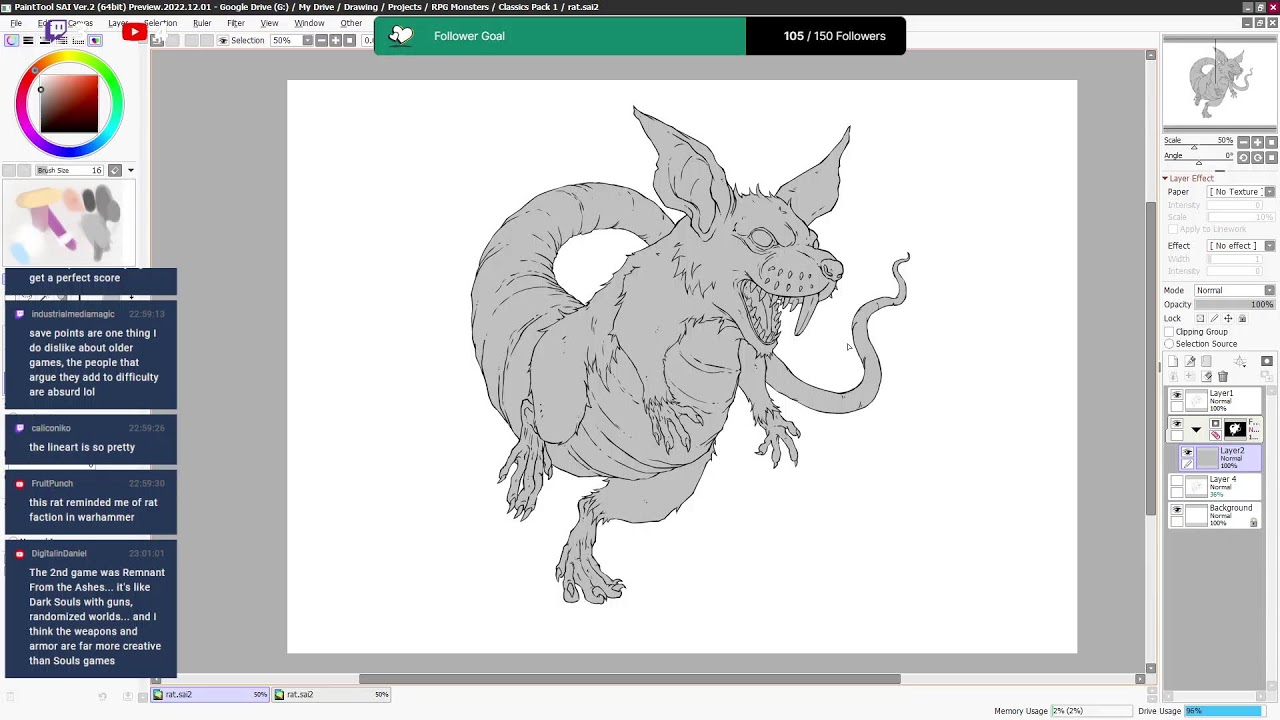Open the Brush Size dropdown arrow
Image resolution: width=1280 pixels, height=720 pixels.
tap(131, 171)
